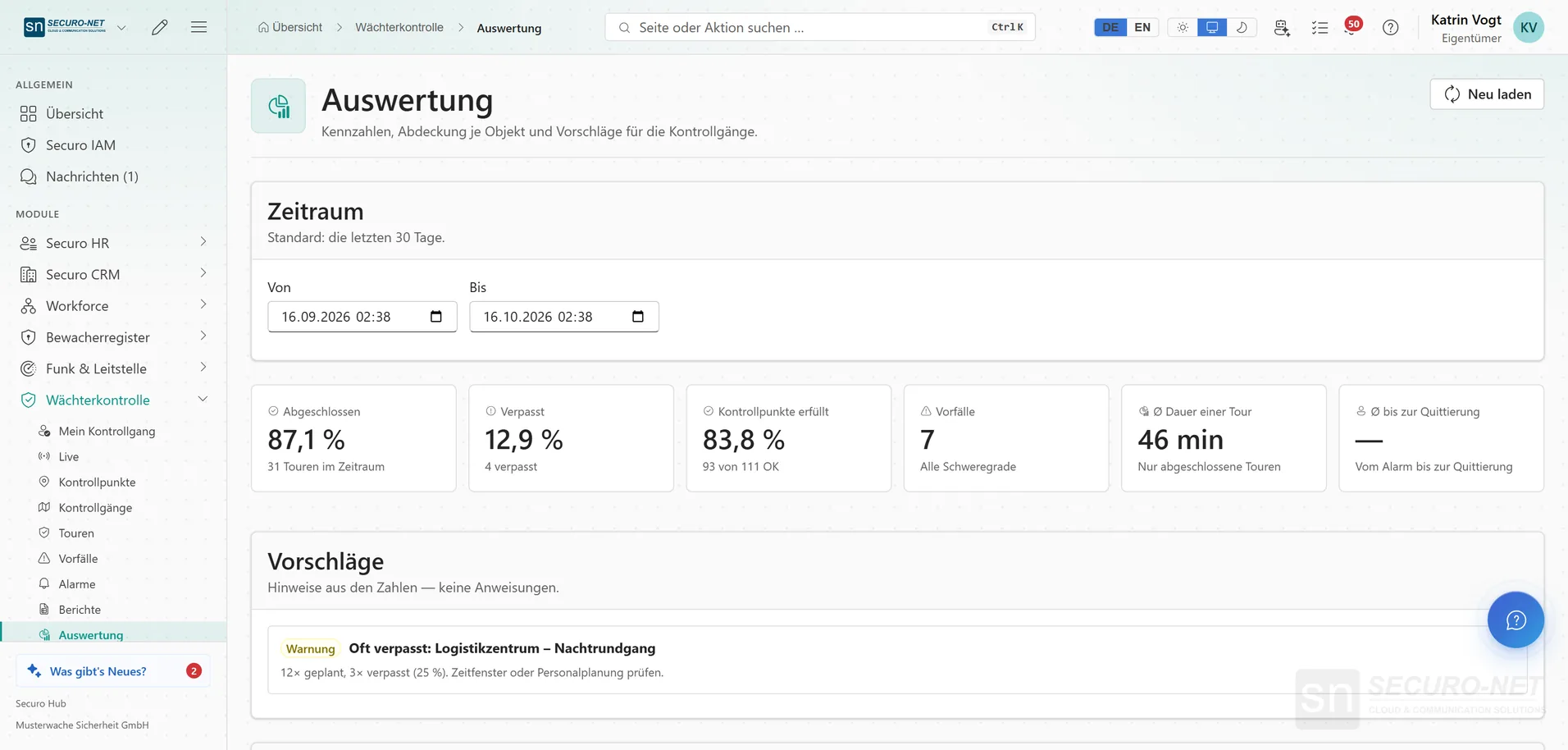Screen dimensions: 1568x750
Task: Switch language to DE
Action: coord(1110,27)
